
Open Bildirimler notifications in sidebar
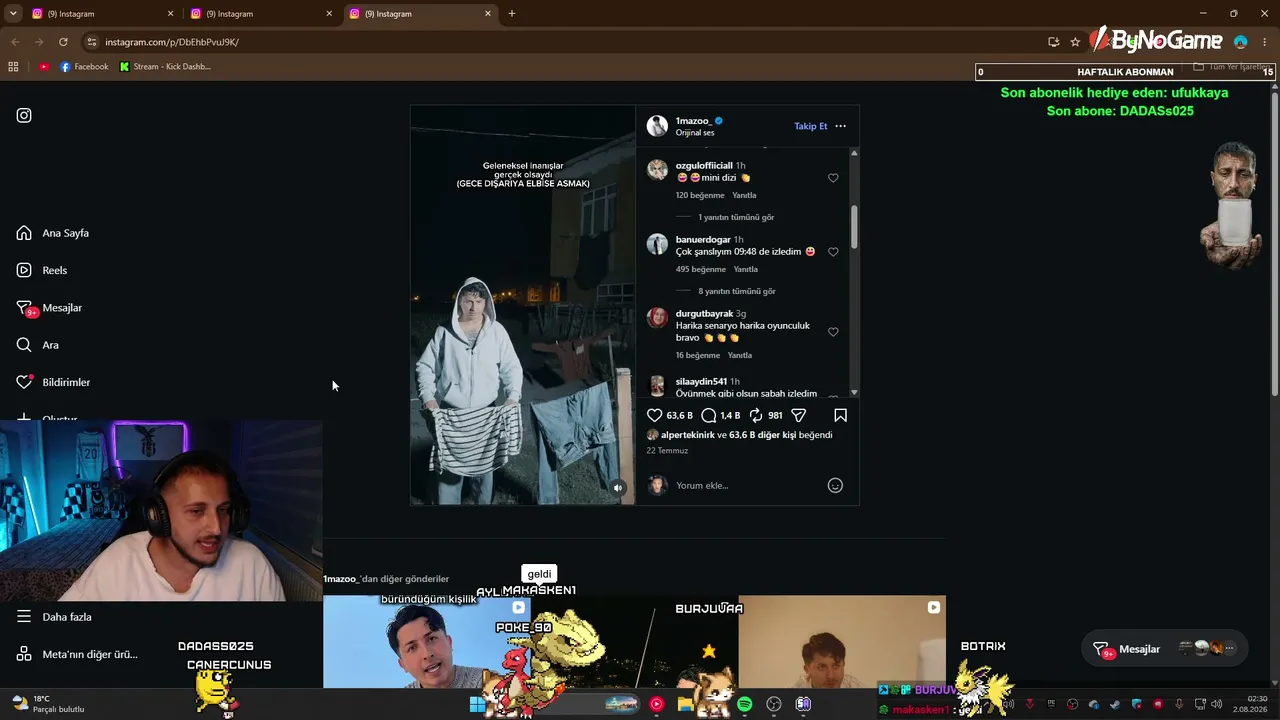click(x=53, y=382)
